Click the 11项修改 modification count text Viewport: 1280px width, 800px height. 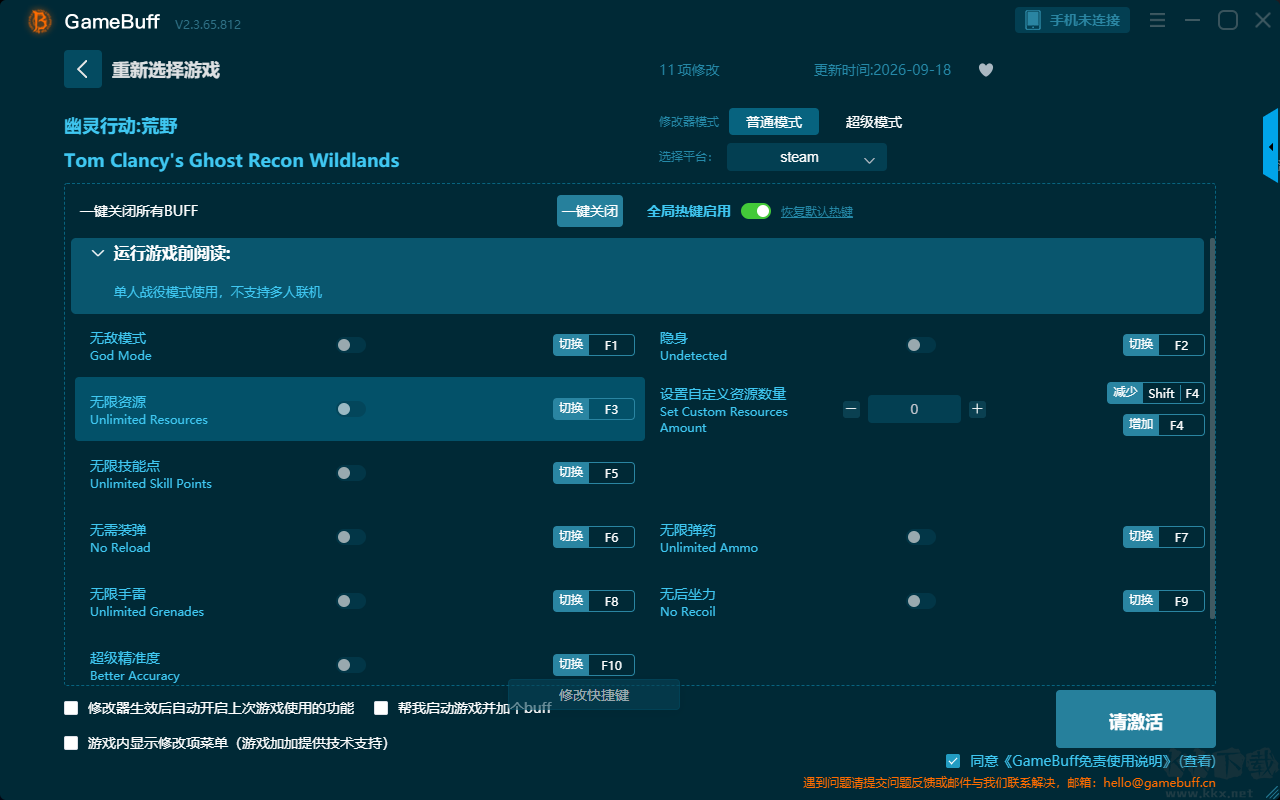(689, 70)
